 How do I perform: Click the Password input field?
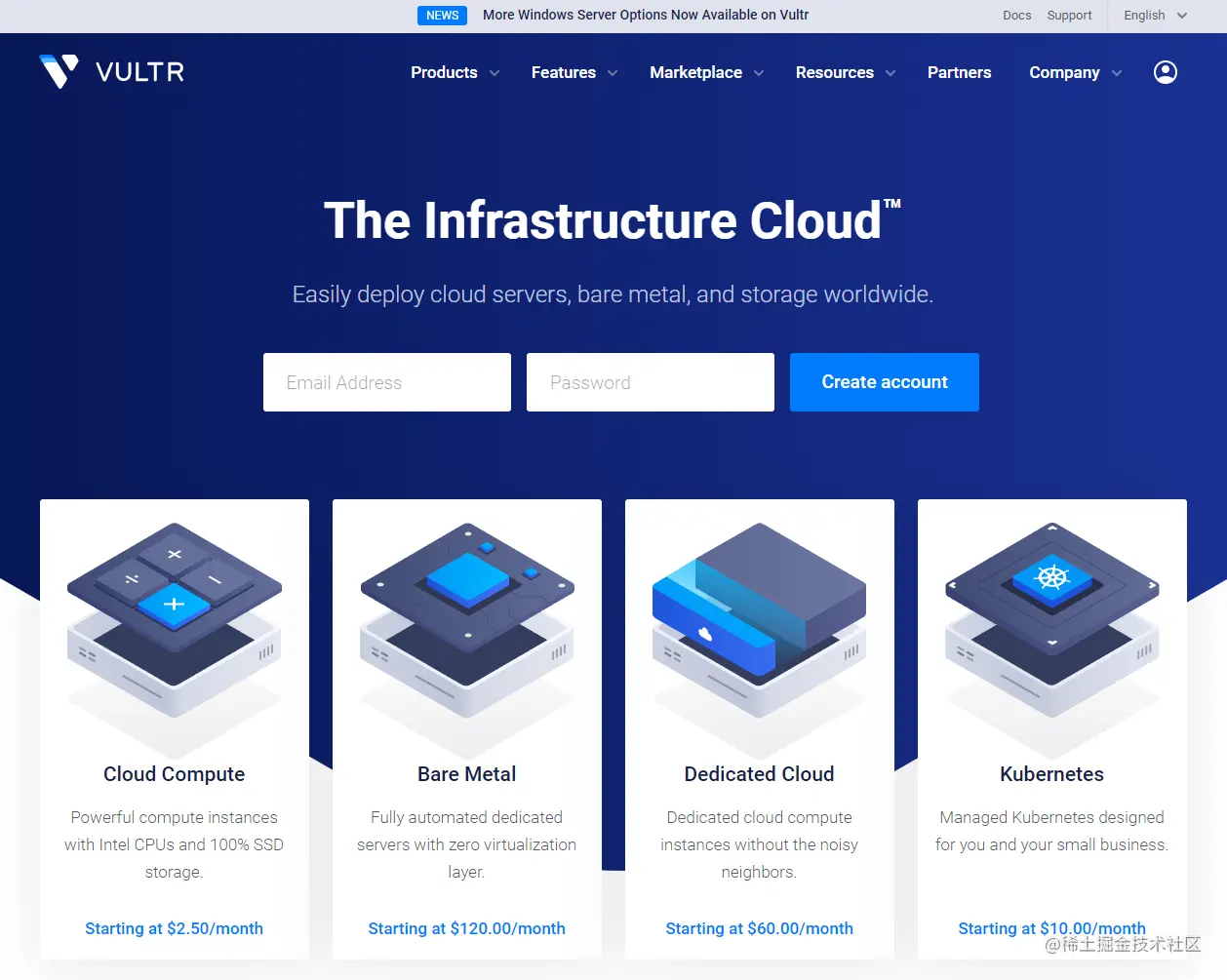point(650,382)
